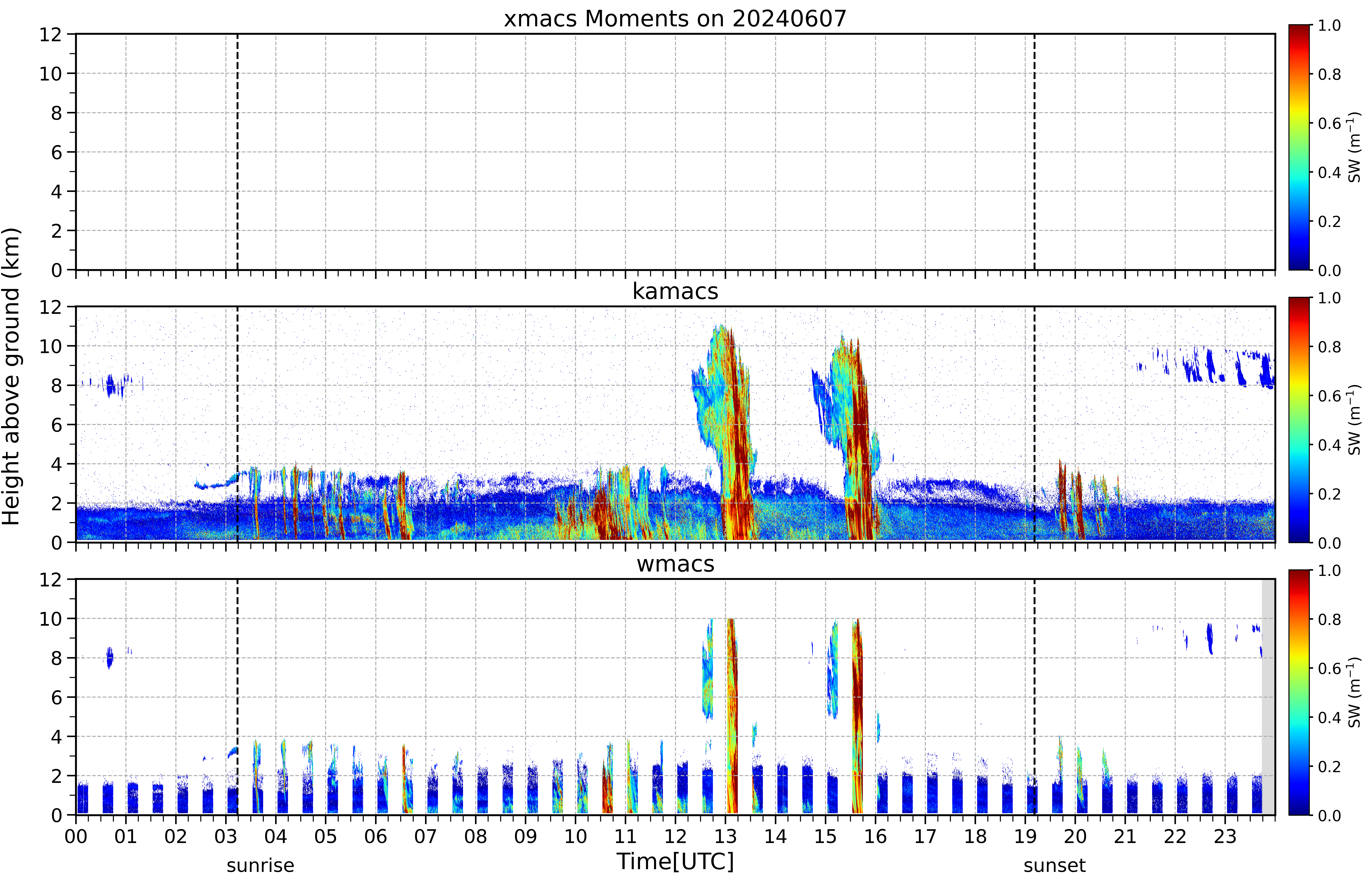
Task: Click the sunrise dashed line in xmacs panel
Action: pyautogui.click(x=237, y=152)
